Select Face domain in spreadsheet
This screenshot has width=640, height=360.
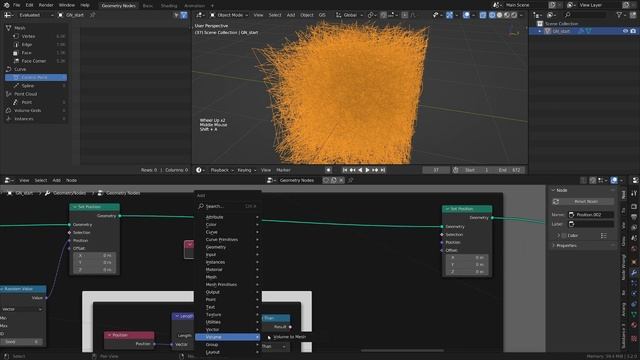coord(36,53)
